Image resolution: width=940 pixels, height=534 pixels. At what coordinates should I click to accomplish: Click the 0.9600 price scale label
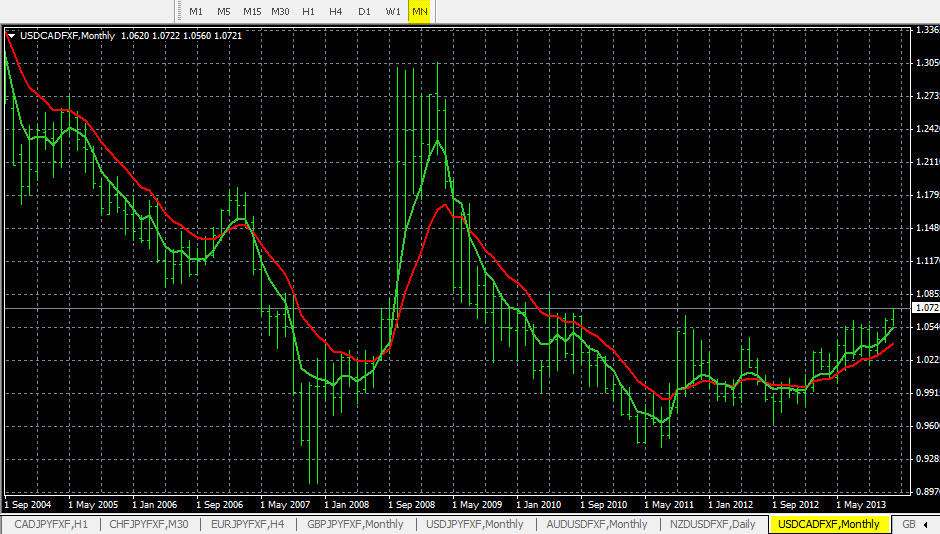927,426
